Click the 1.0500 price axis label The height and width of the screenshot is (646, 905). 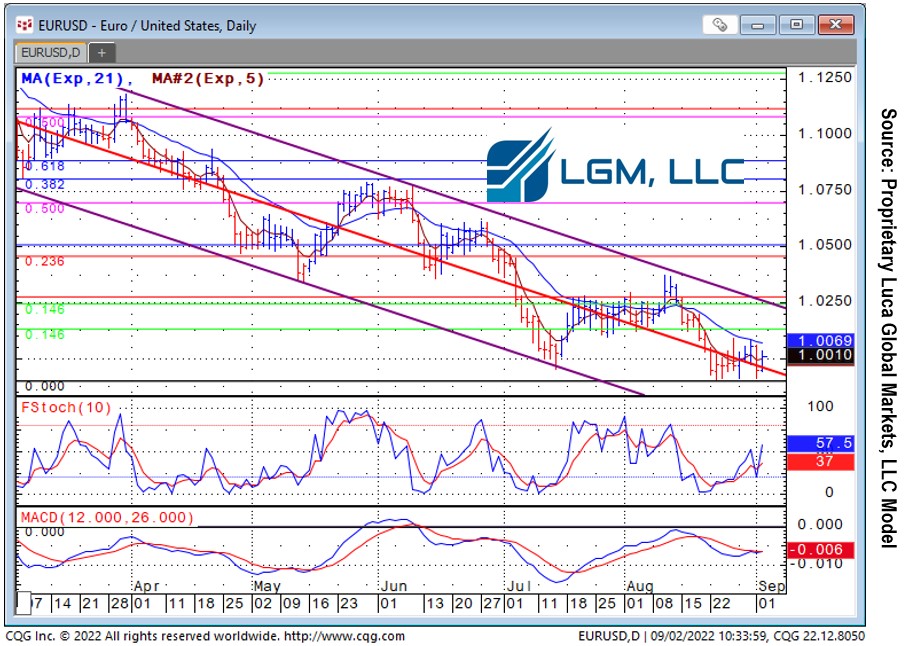tap(825, 245)
